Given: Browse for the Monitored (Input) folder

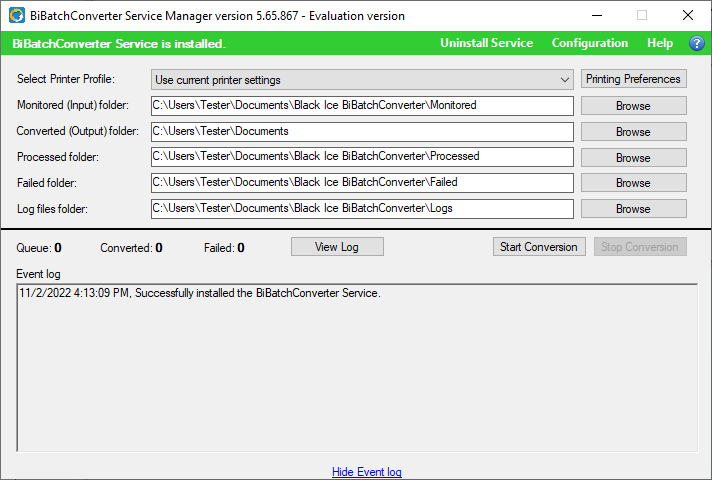Looking at the screenshot, I should (633, 106).
